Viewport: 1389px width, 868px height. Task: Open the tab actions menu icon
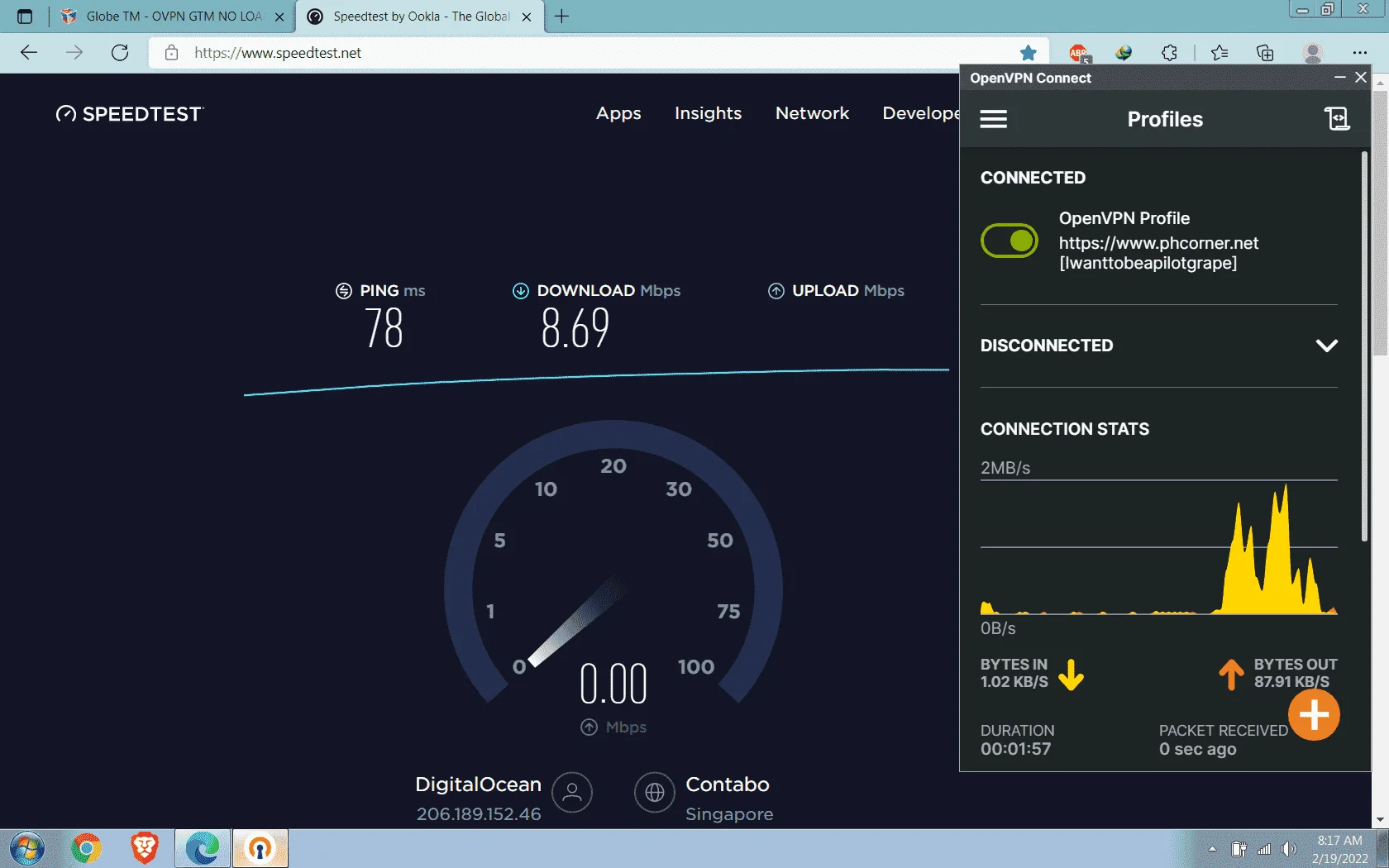point(25,17)
